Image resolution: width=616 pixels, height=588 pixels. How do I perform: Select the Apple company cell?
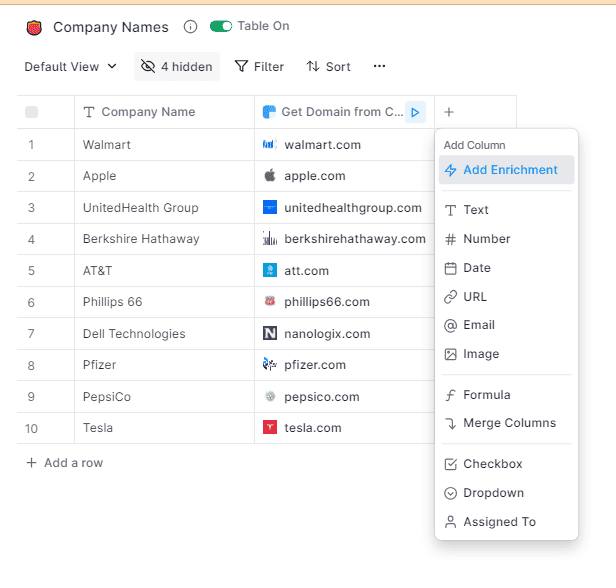164,176
